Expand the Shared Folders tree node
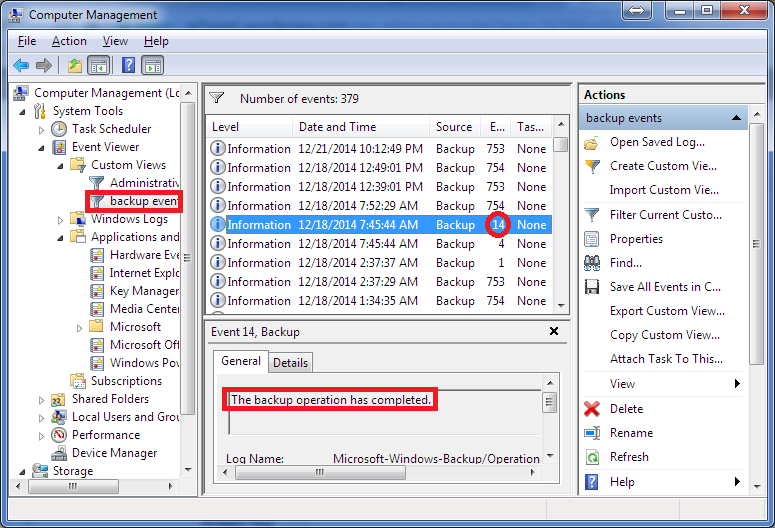Image resolution: width=775 pixels, height=528 pixels. (41, 400)
